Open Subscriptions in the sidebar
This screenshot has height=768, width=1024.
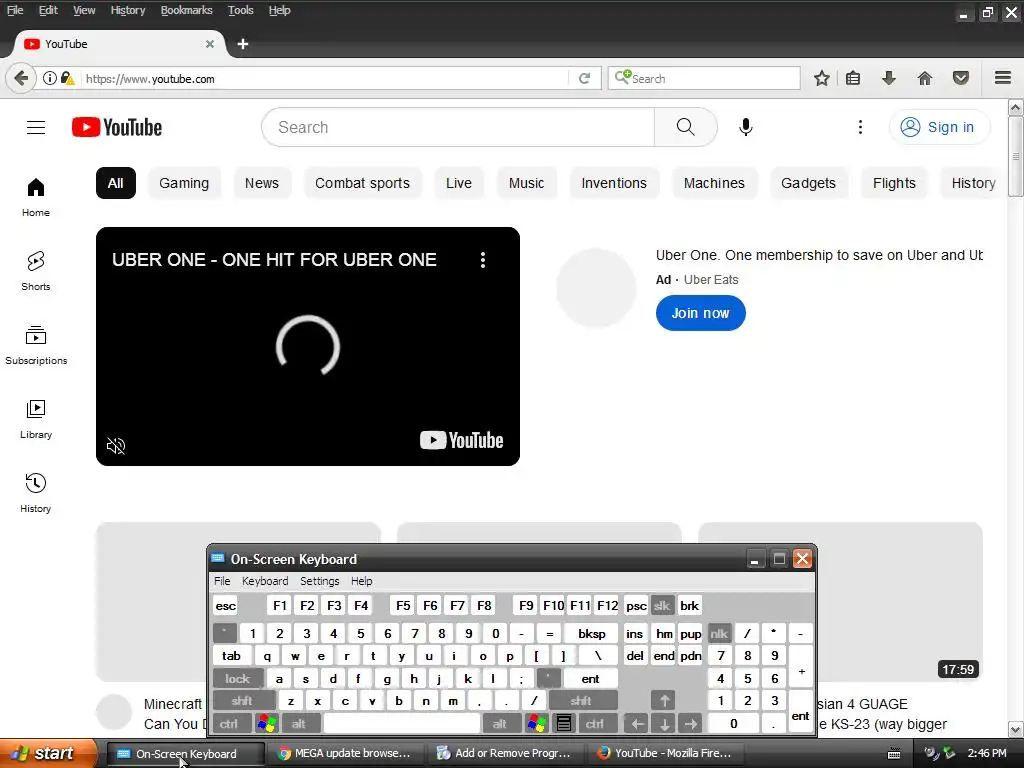[36, 345]
